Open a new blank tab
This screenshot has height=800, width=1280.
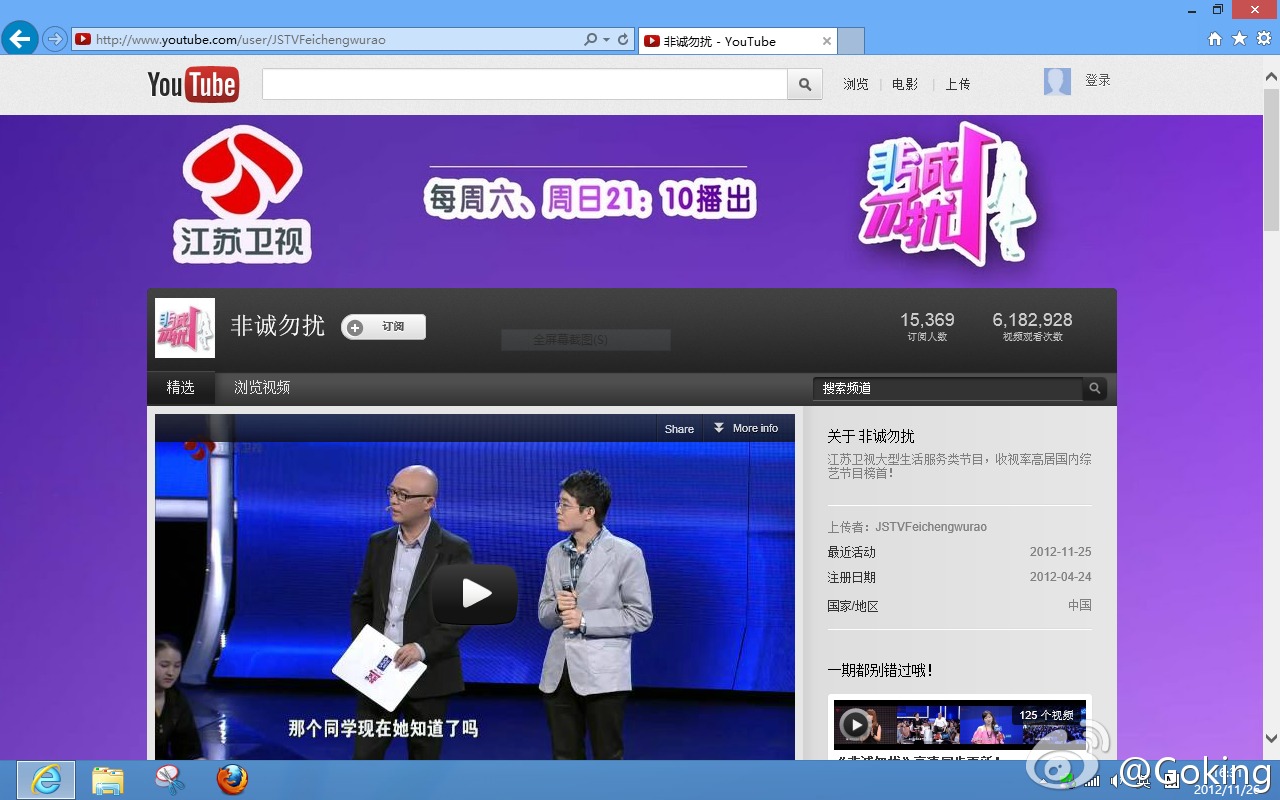point(851,41)
